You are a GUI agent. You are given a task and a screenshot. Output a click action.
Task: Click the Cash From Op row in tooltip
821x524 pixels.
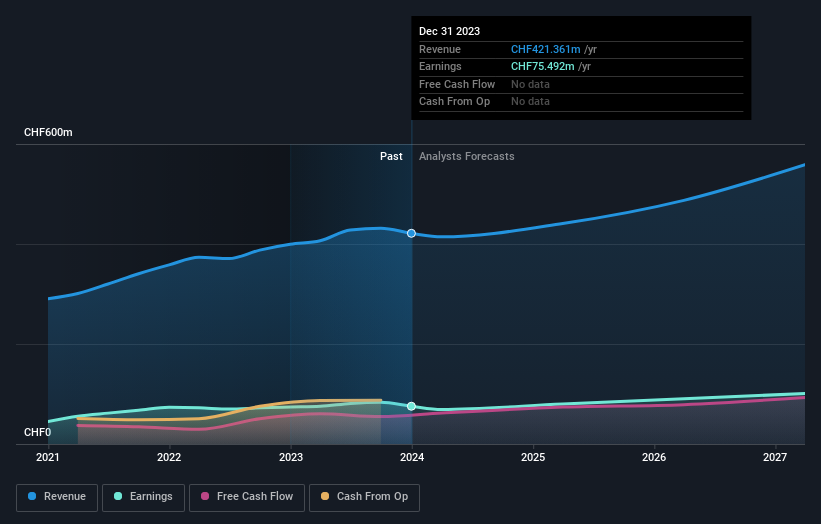581,102
